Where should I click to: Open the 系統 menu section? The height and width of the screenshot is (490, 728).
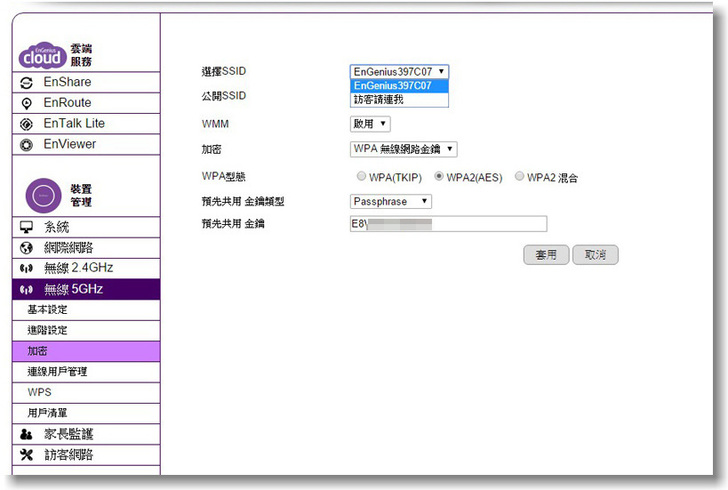pos(86,227)
